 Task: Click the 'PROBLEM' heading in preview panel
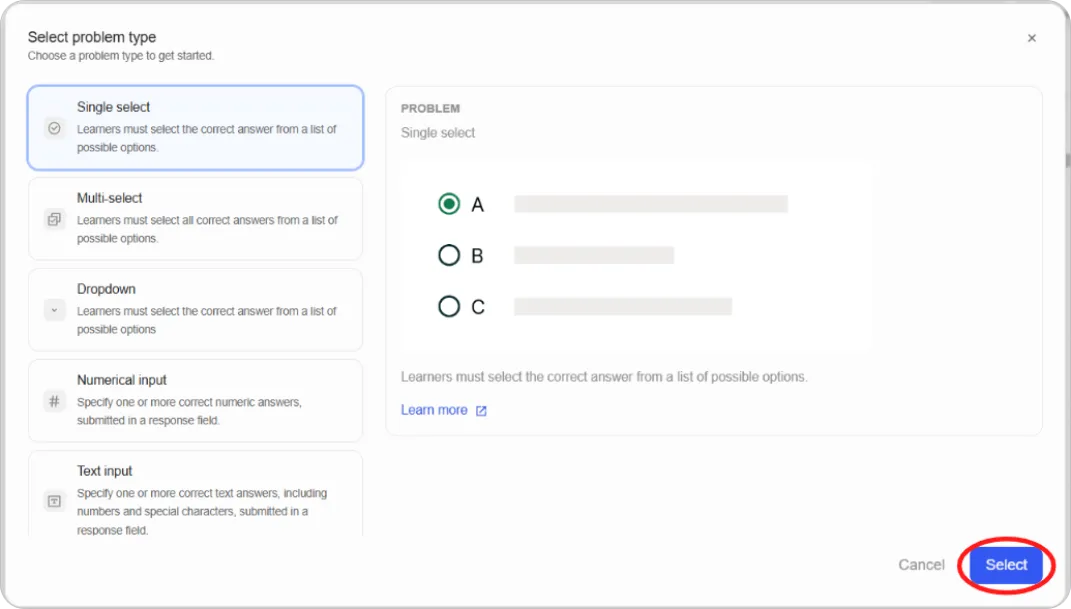430,108
